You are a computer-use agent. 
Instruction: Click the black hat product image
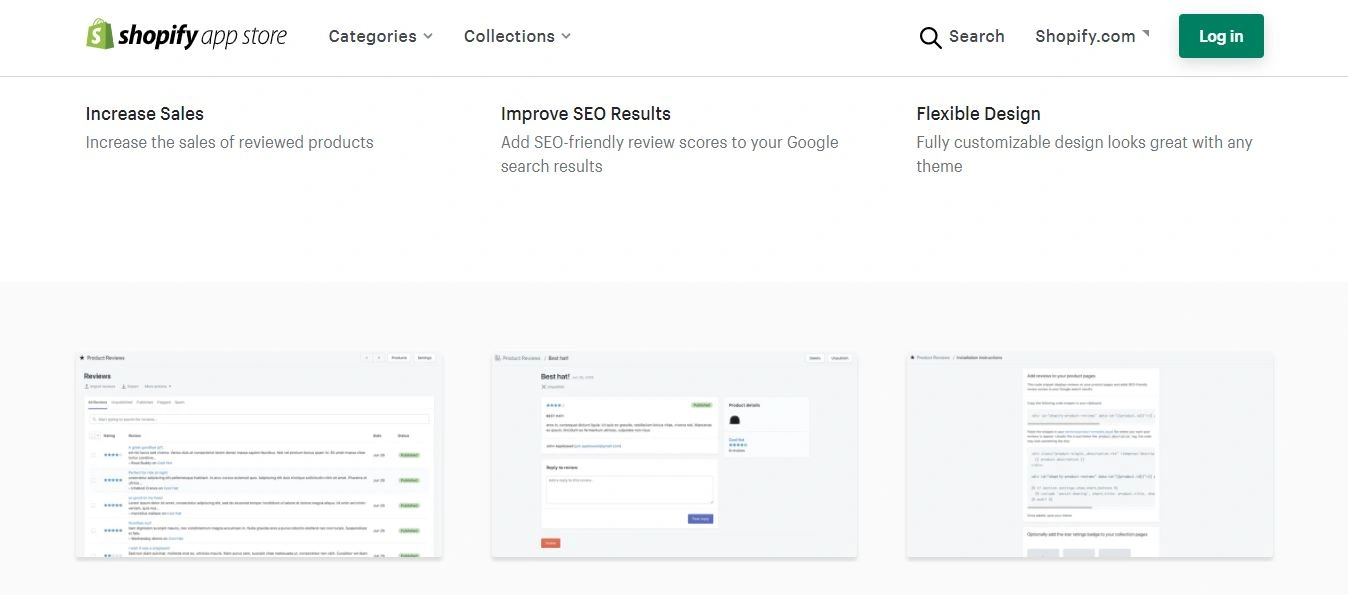[x=735, y=421]
